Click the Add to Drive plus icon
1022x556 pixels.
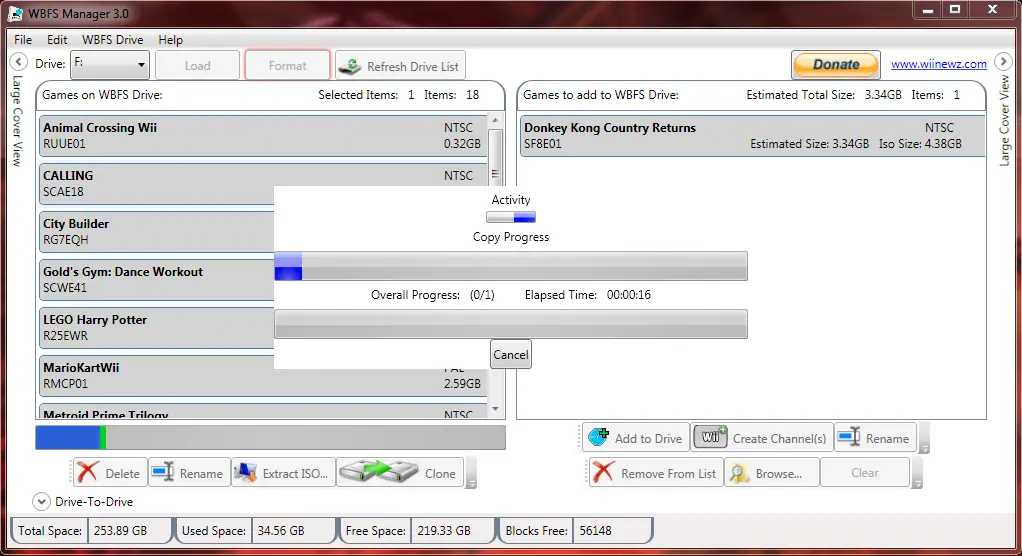(x=598, y=437)
